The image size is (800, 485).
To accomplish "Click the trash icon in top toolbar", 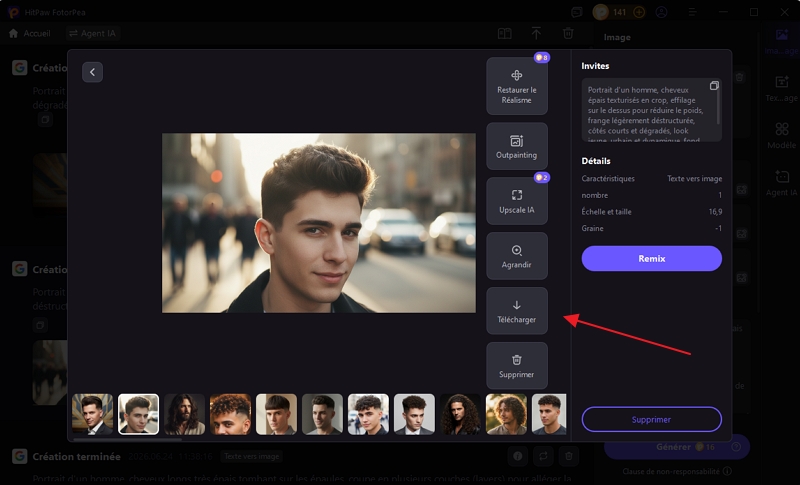I will pyautogui.click(x=568, y=33).
